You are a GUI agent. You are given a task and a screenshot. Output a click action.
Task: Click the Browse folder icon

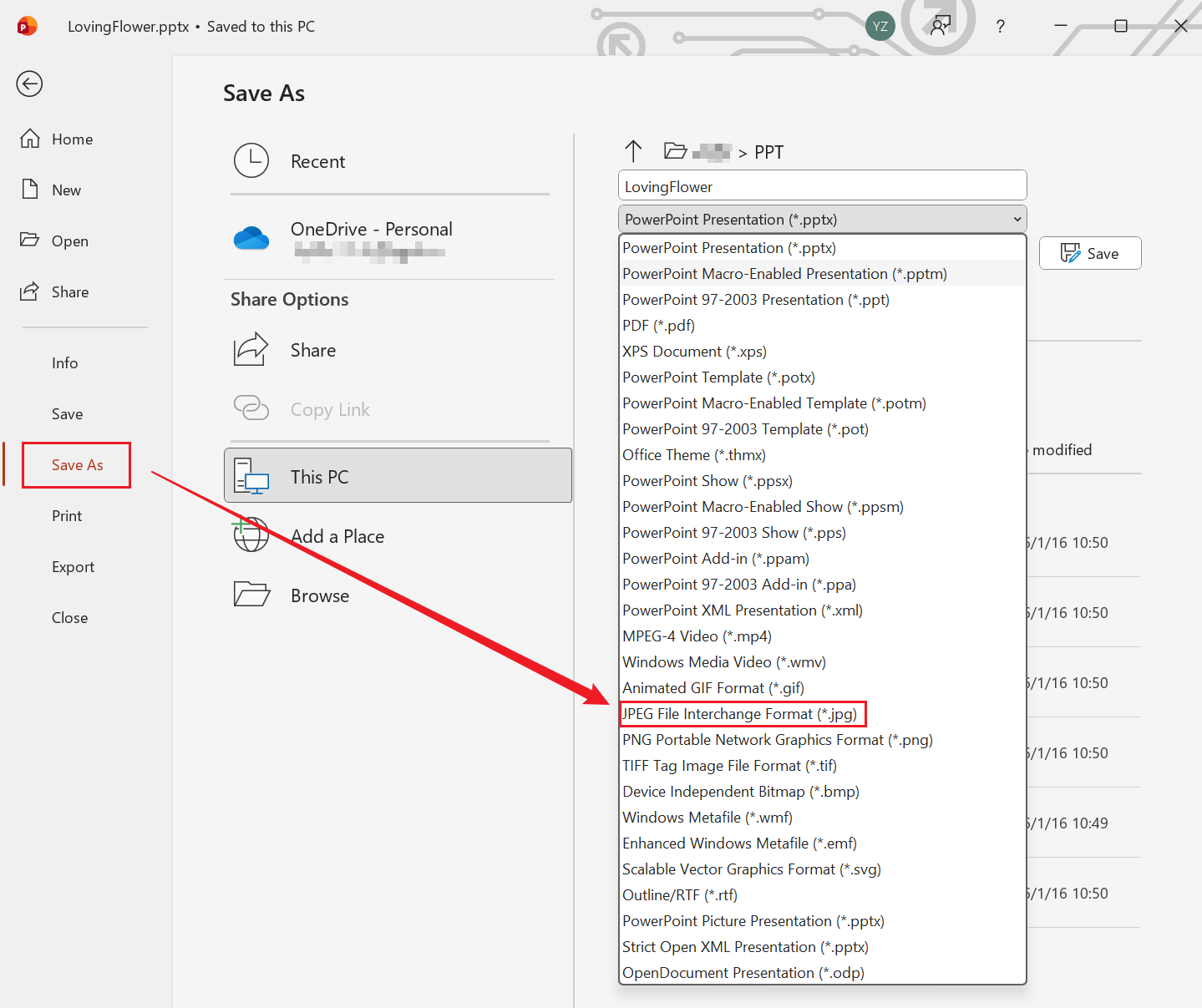[x=251, y=595]
